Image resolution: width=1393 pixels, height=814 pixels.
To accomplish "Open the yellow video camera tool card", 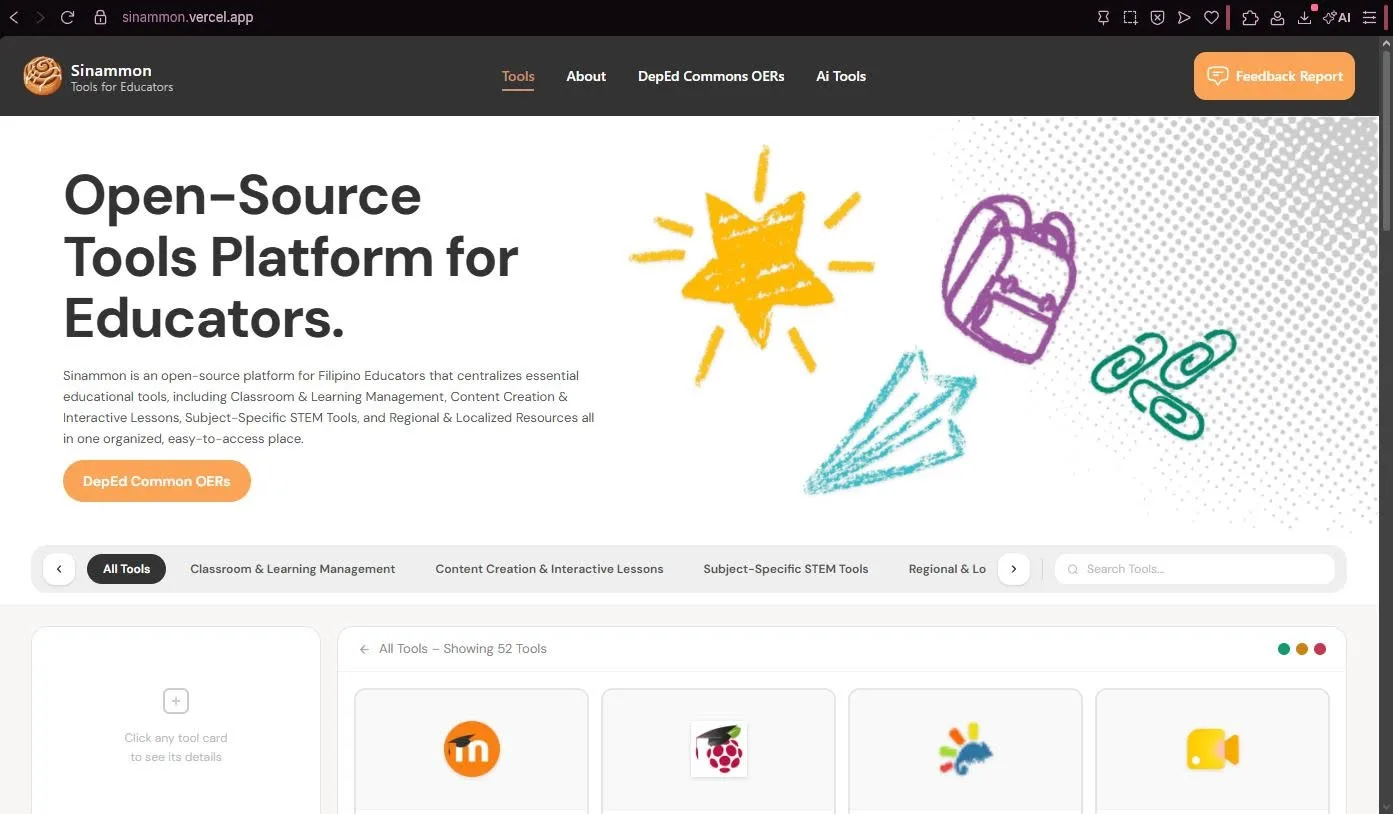I will [1213, 750].
